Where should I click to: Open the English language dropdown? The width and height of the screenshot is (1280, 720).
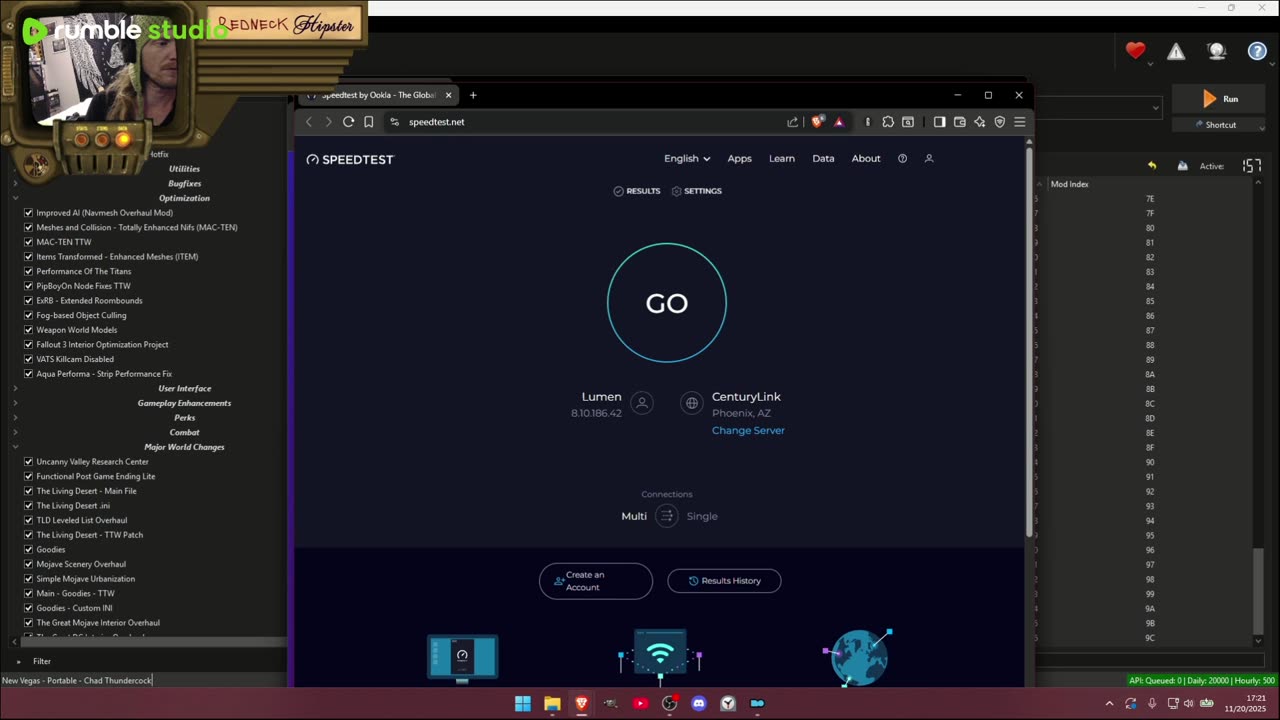(x=687, y=159)
